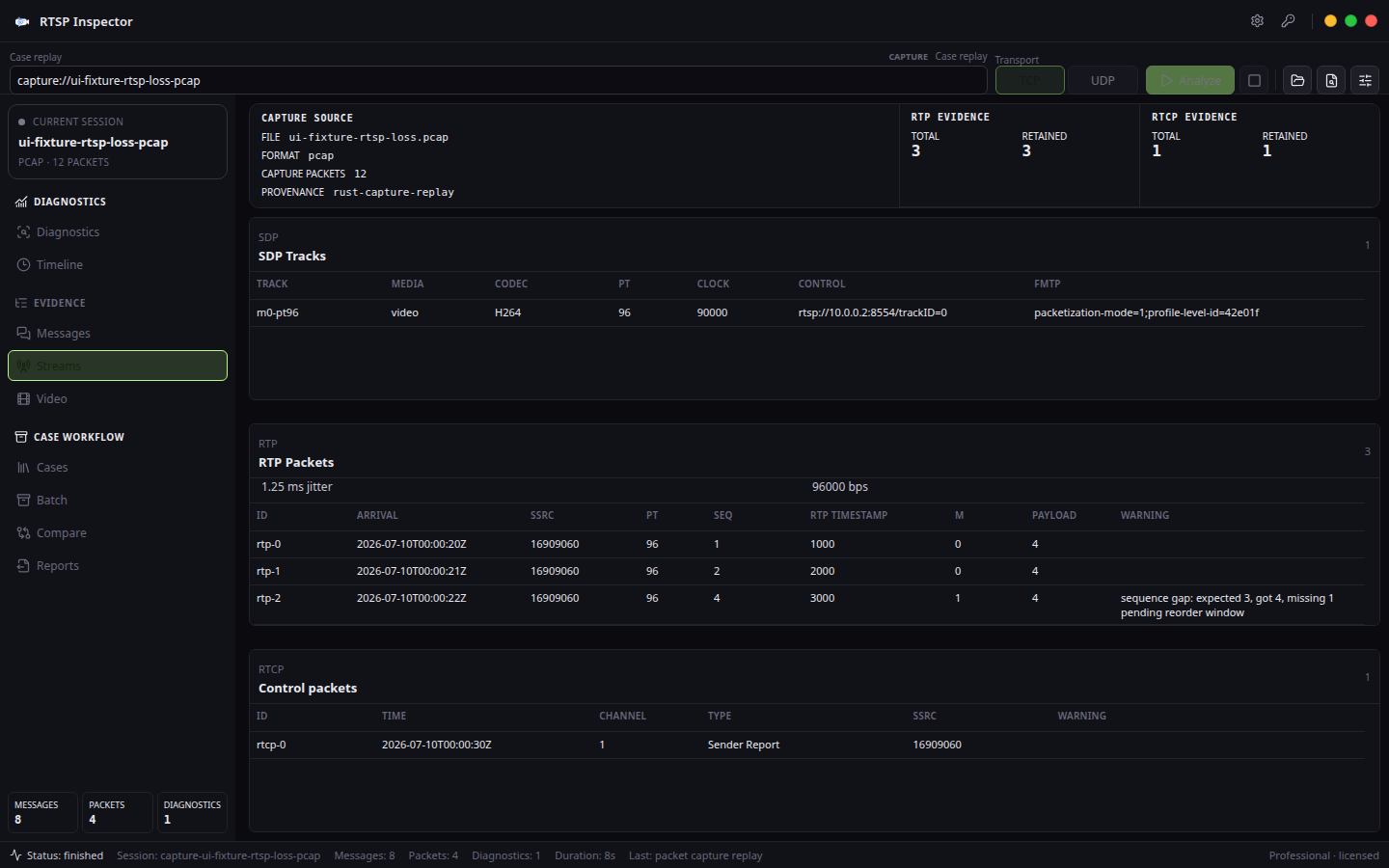Click the Batch archive icon
The image size is (1389, 868).
[24, 501]
